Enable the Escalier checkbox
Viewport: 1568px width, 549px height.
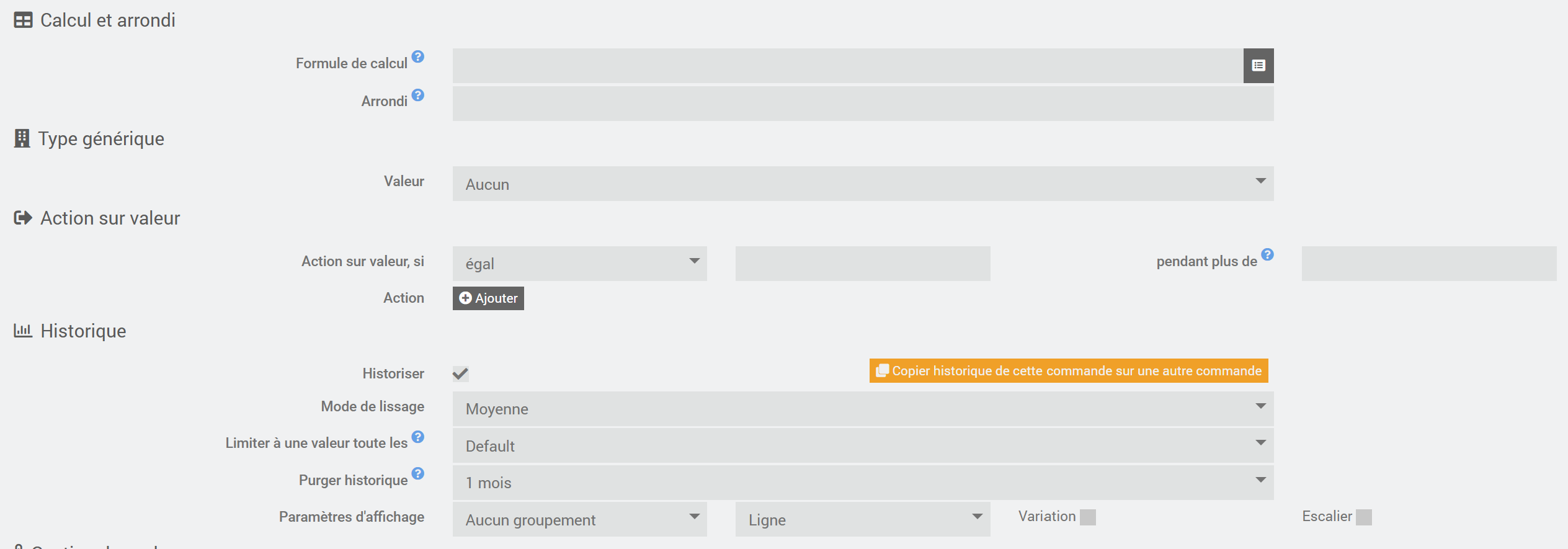1363,517
